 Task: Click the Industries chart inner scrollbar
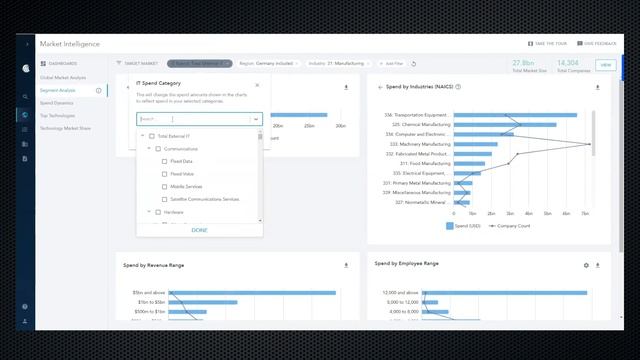point(593,133)
